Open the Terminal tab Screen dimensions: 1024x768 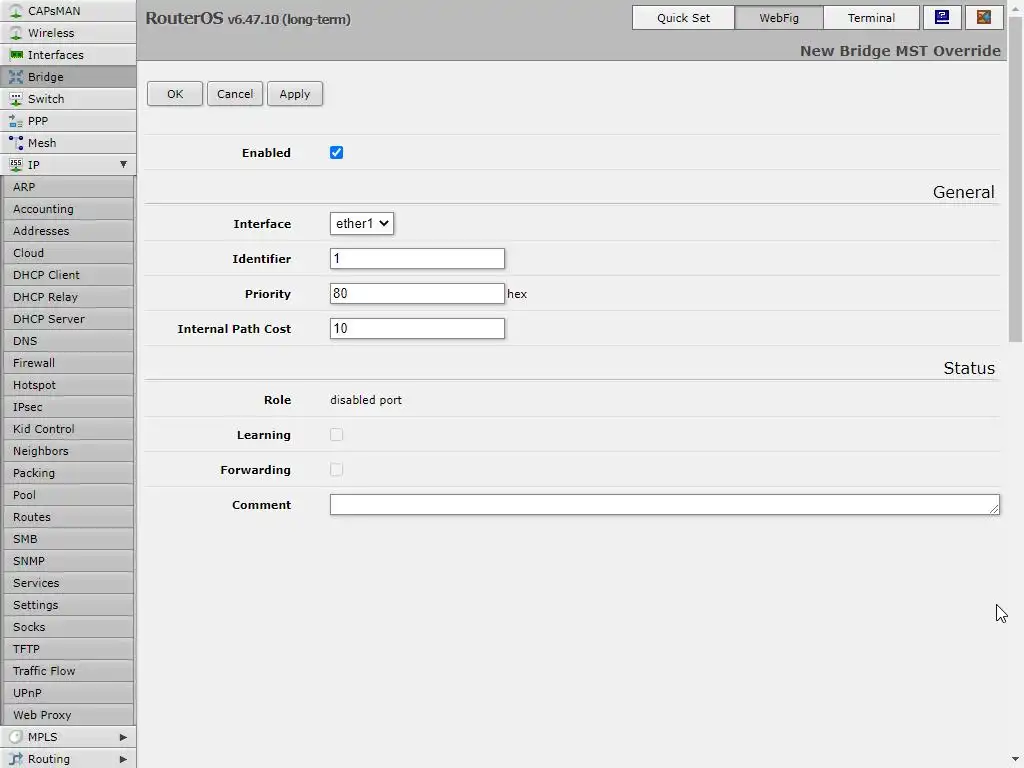click(x=871, y=18)
